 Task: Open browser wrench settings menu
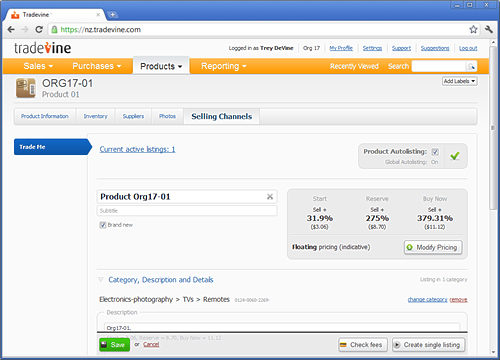[489, 30]
